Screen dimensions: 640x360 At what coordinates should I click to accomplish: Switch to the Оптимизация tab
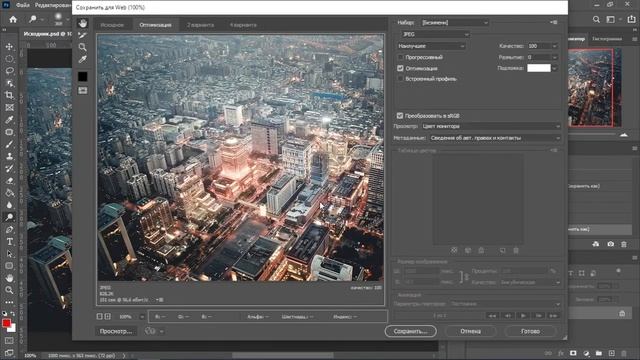155,25
